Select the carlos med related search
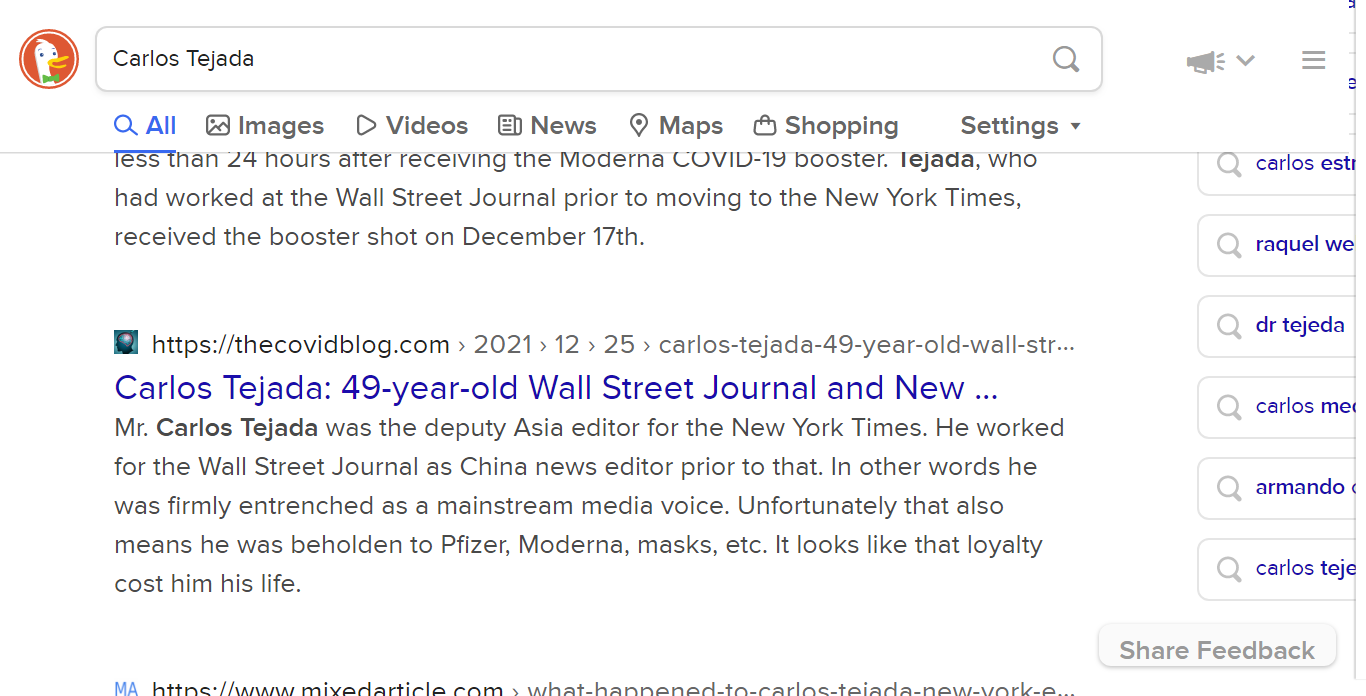 (x=1277, y=406)
